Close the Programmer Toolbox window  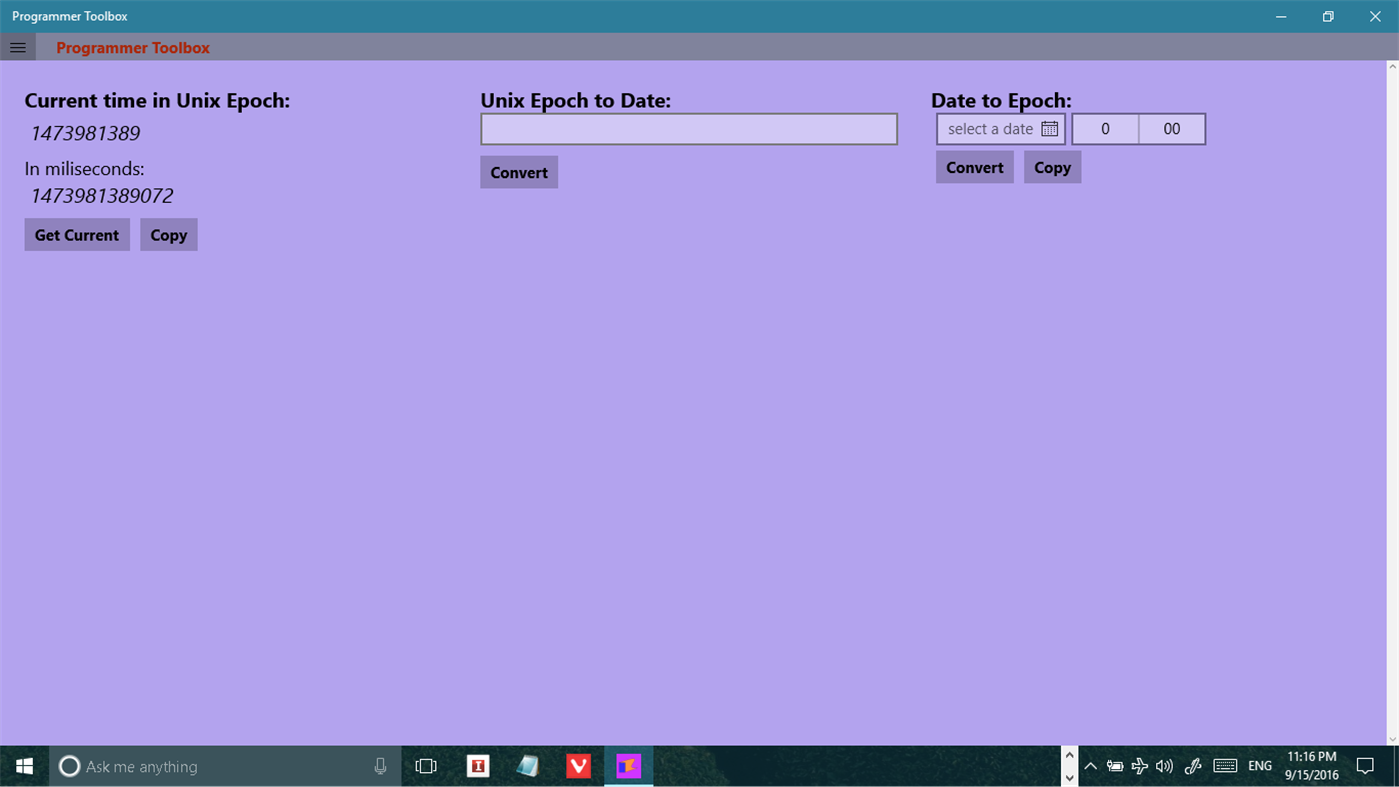(1375, 16)
